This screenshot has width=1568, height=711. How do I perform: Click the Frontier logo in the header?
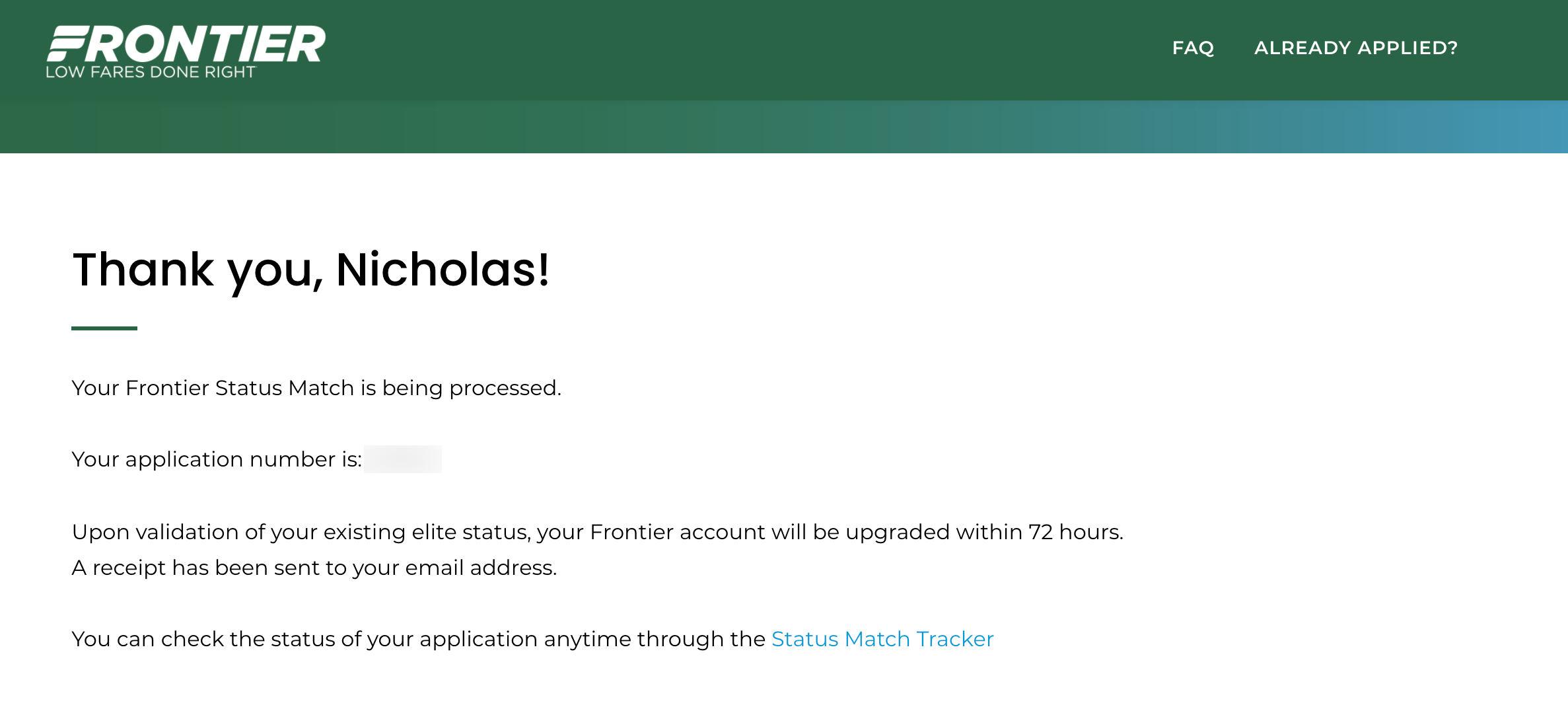pos(186,52)
